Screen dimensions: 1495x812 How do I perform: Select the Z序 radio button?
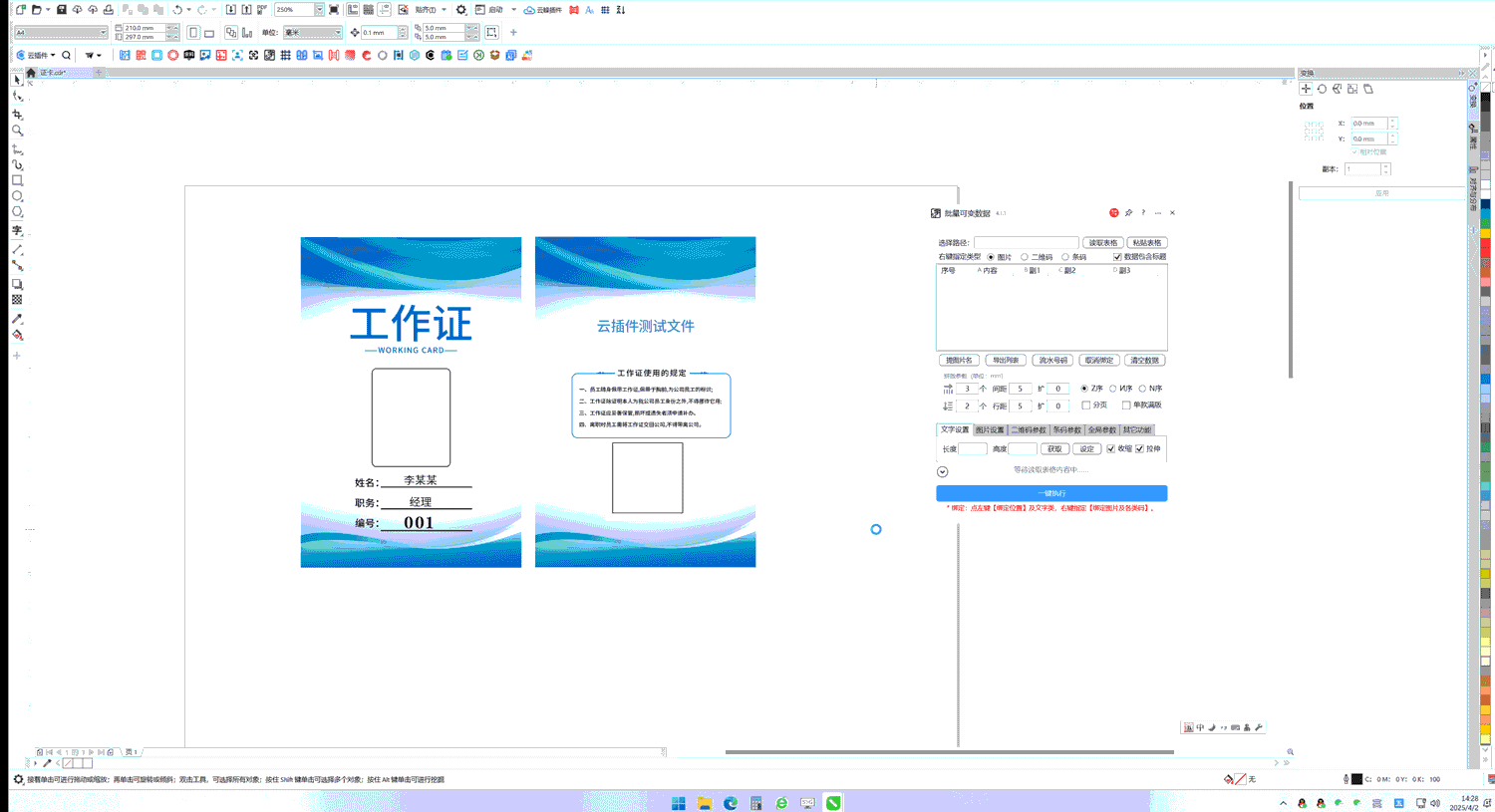1084,389
